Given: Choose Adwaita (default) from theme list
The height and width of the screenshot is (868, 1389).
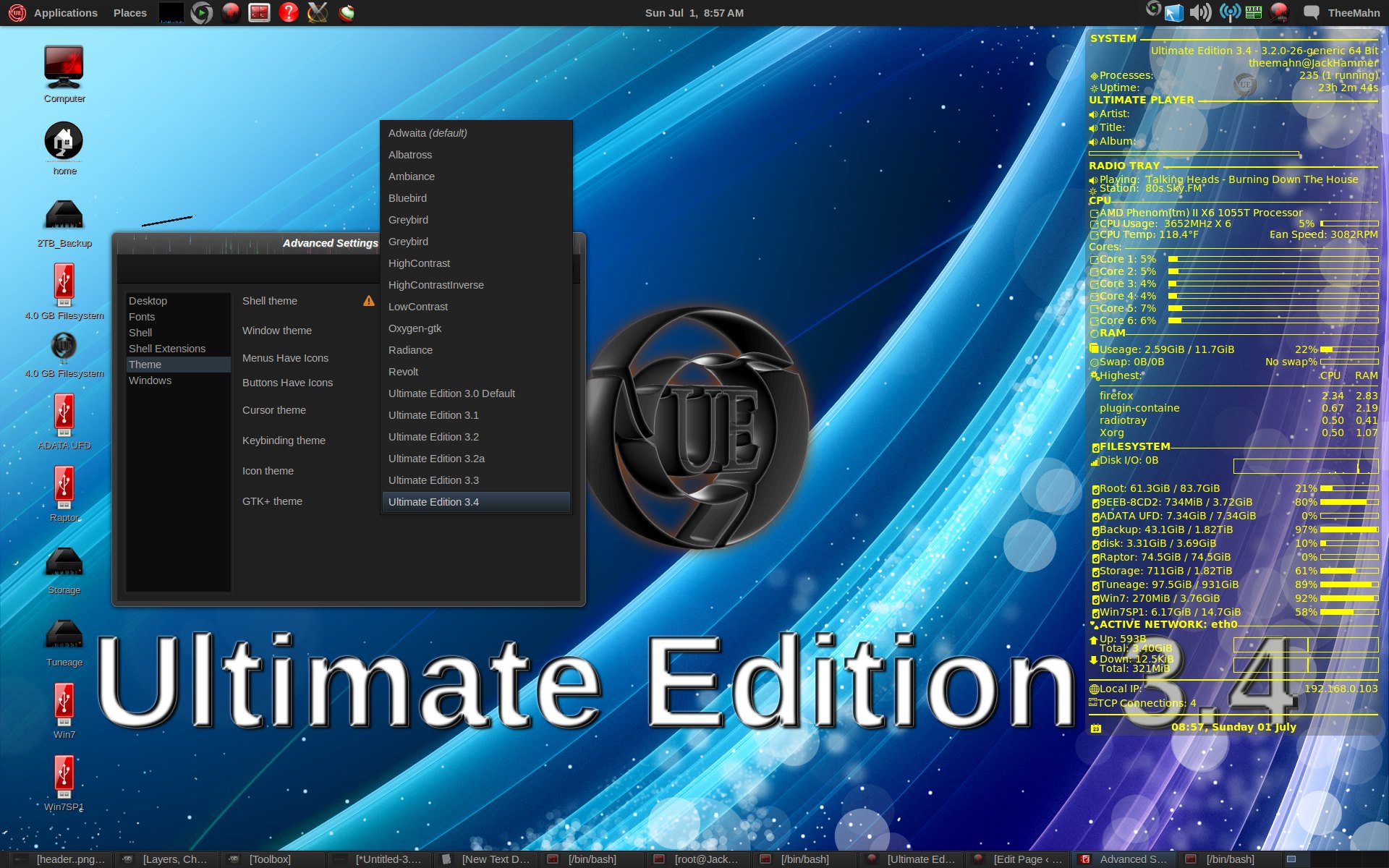Looking at the screenshot, I should pos(428,133).
